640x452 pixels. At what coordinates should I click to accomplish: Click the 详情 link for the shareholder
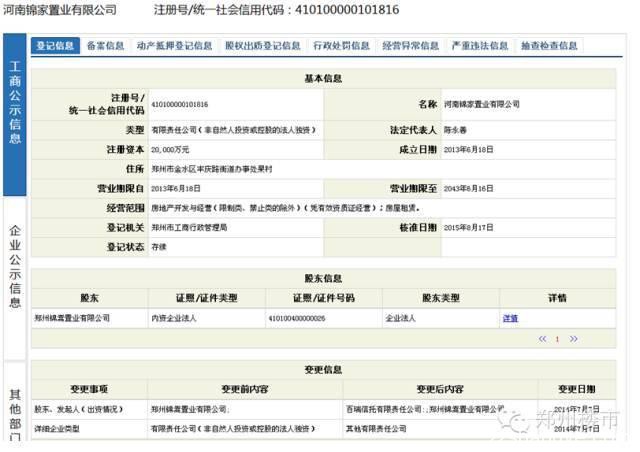pos(510,318)
